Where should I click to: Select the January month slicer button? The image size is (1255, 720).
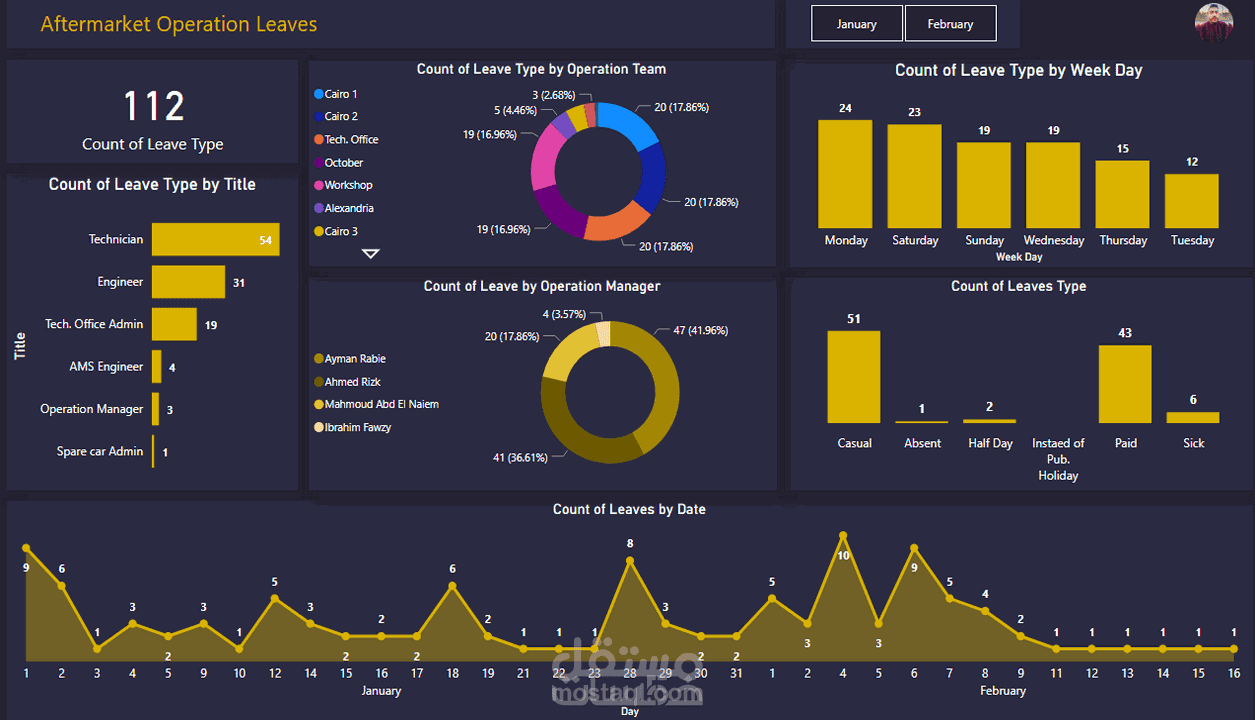pyautogui.click(x=857, y=24)
